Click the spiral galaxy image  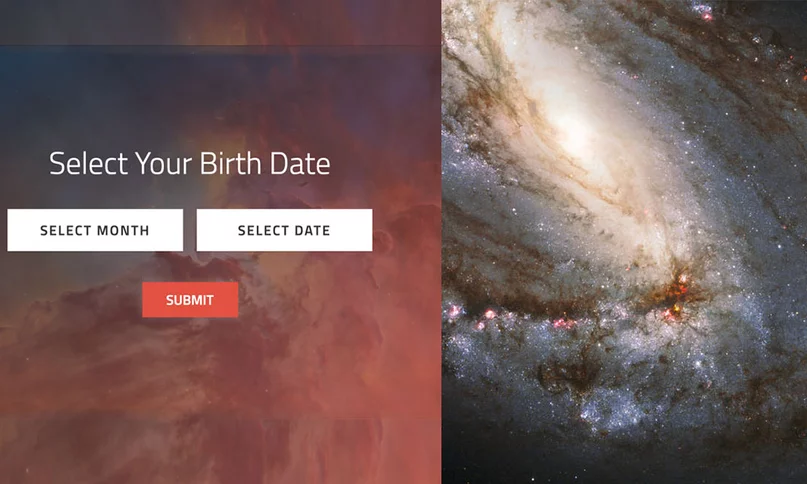click(624, 242)
